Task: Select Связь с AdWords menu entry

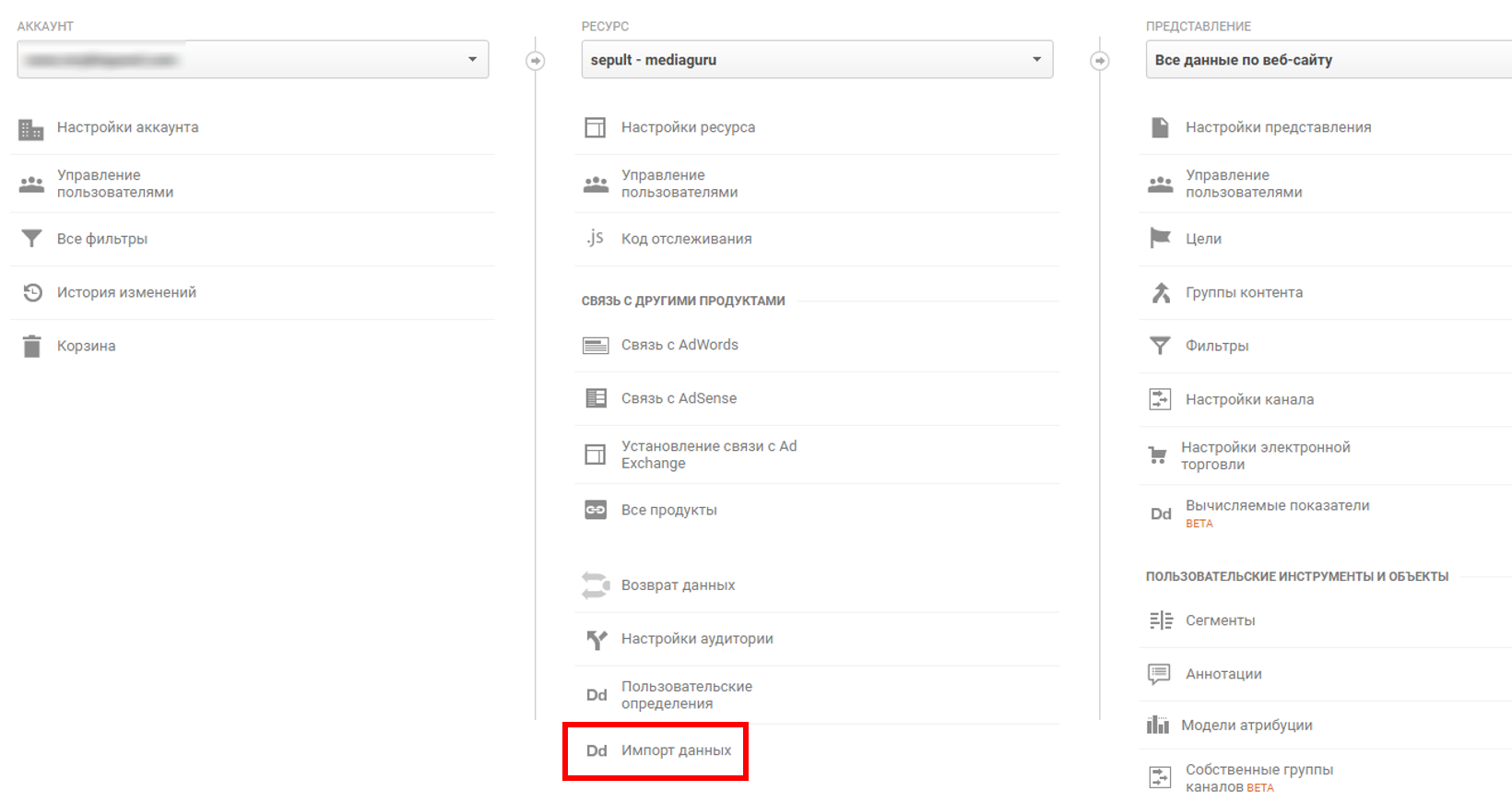Action: point(679,345)
